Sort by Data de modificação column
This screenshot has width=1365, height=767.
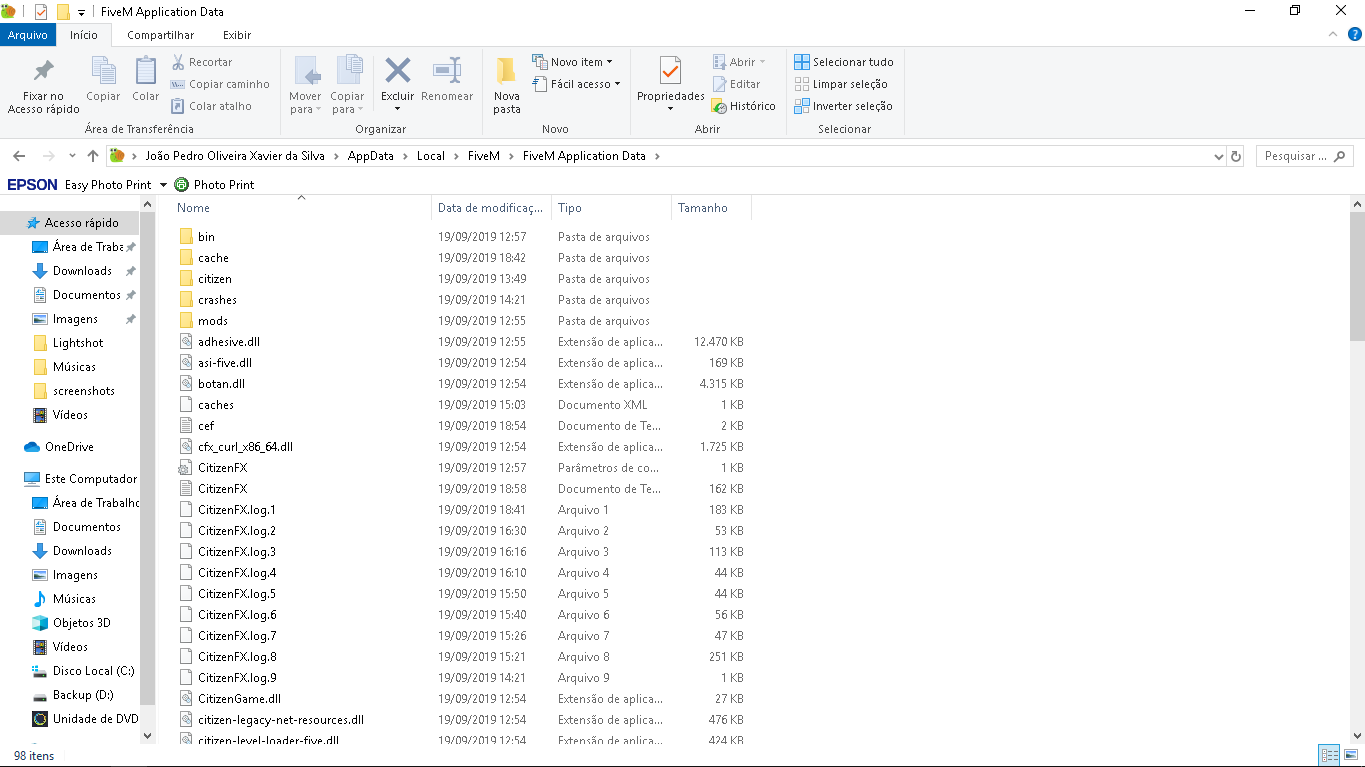491,208
